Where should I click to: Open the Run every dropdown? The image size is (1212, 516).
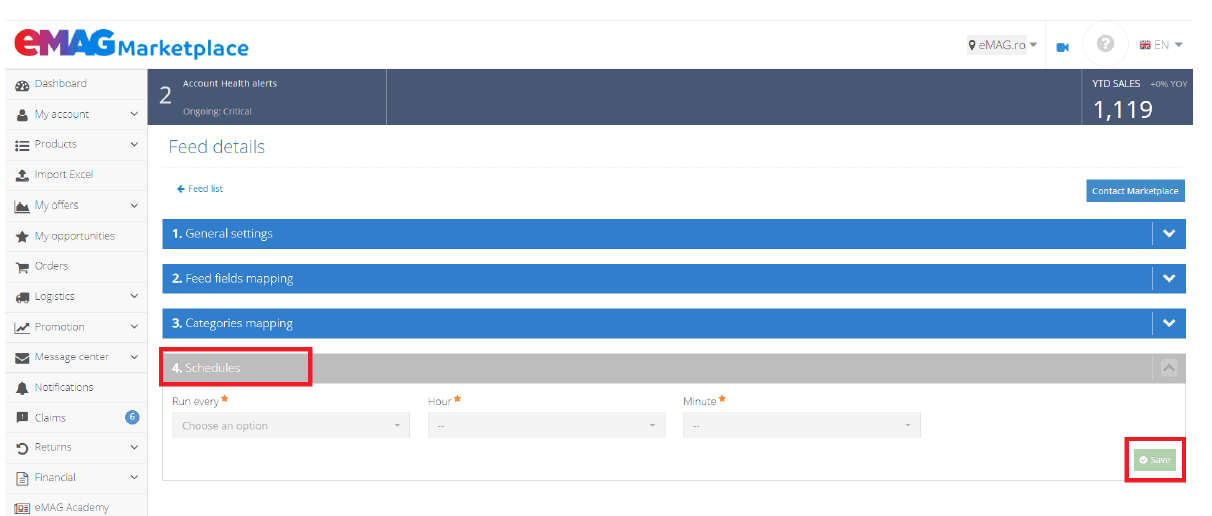tap(291, 426)
